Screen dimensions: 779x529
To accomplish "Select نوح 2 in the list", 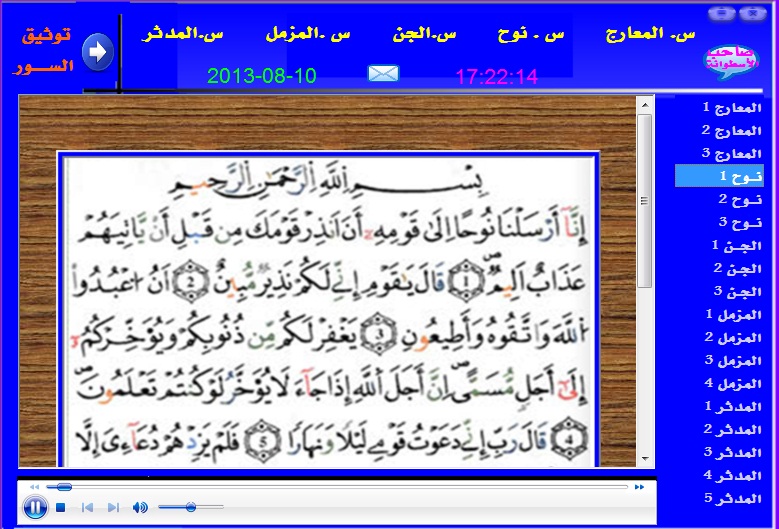I will (x=740, y=199).
